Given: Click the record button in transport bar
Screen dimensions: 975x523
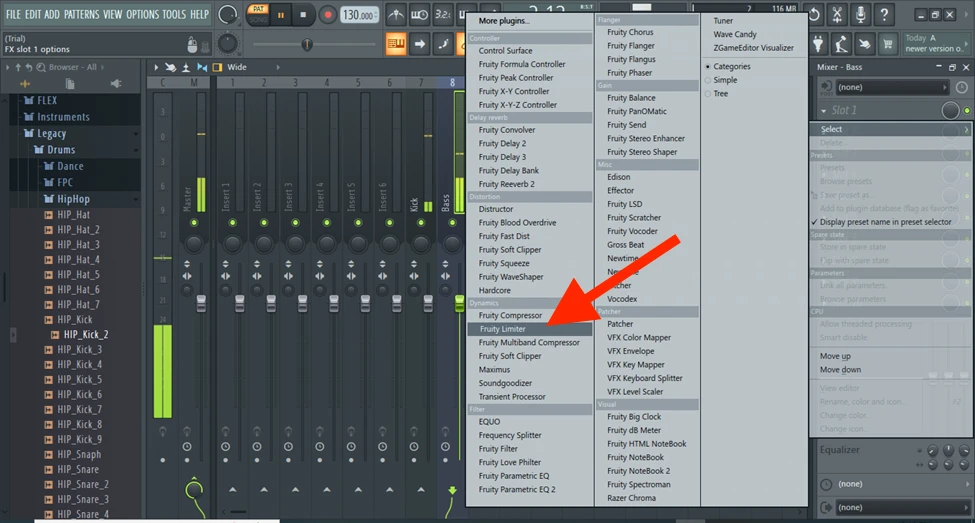Looking at the screenshot, I should (x=328, y=15).
